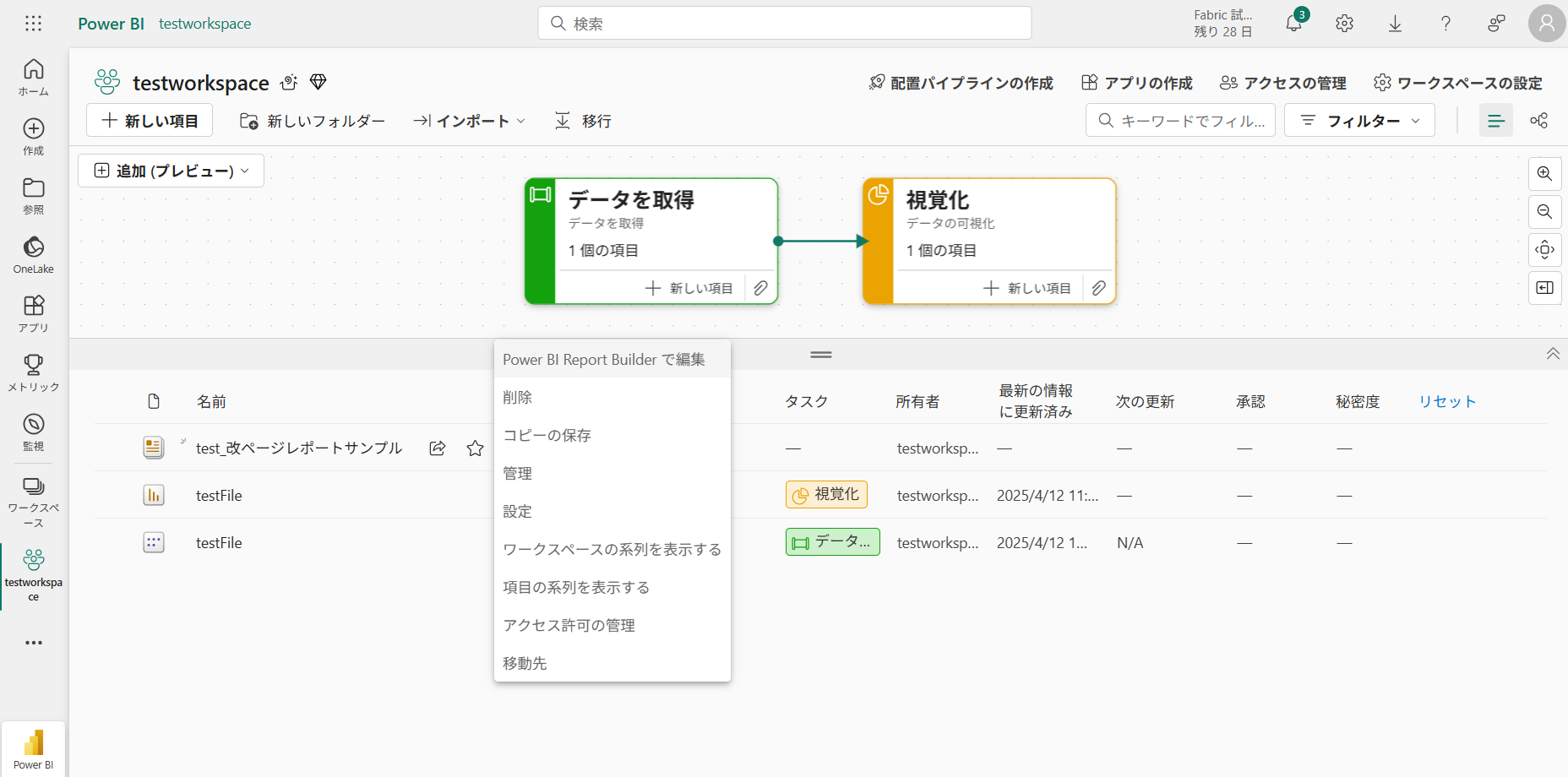This screenshot has height=777, width=1568.
Task: Choose コピーの保存 from context menu
Action: pos(612,436)
